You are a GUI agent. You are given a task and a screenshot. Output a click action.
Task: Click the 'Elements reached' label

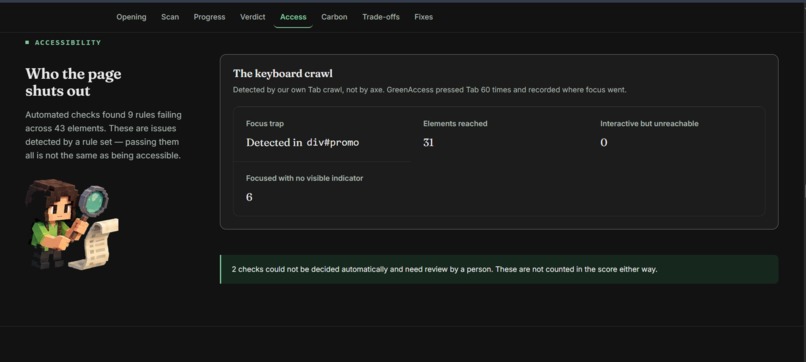(455, 123)
